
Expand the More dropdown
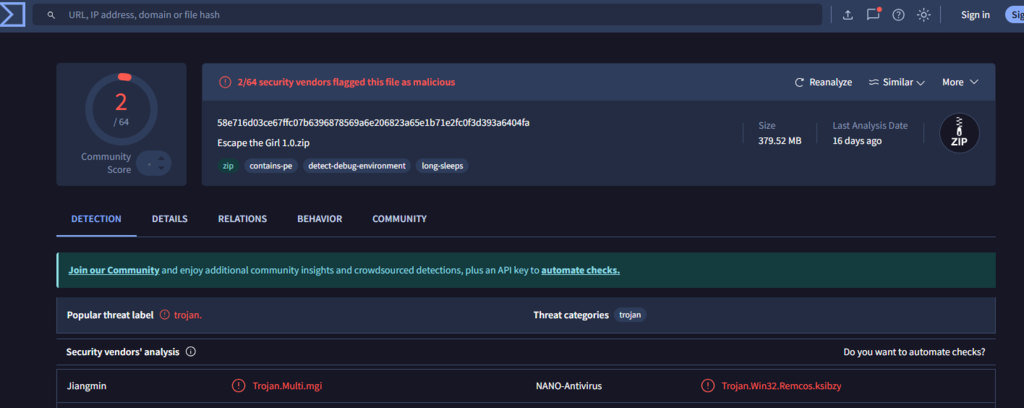[959, 82]
